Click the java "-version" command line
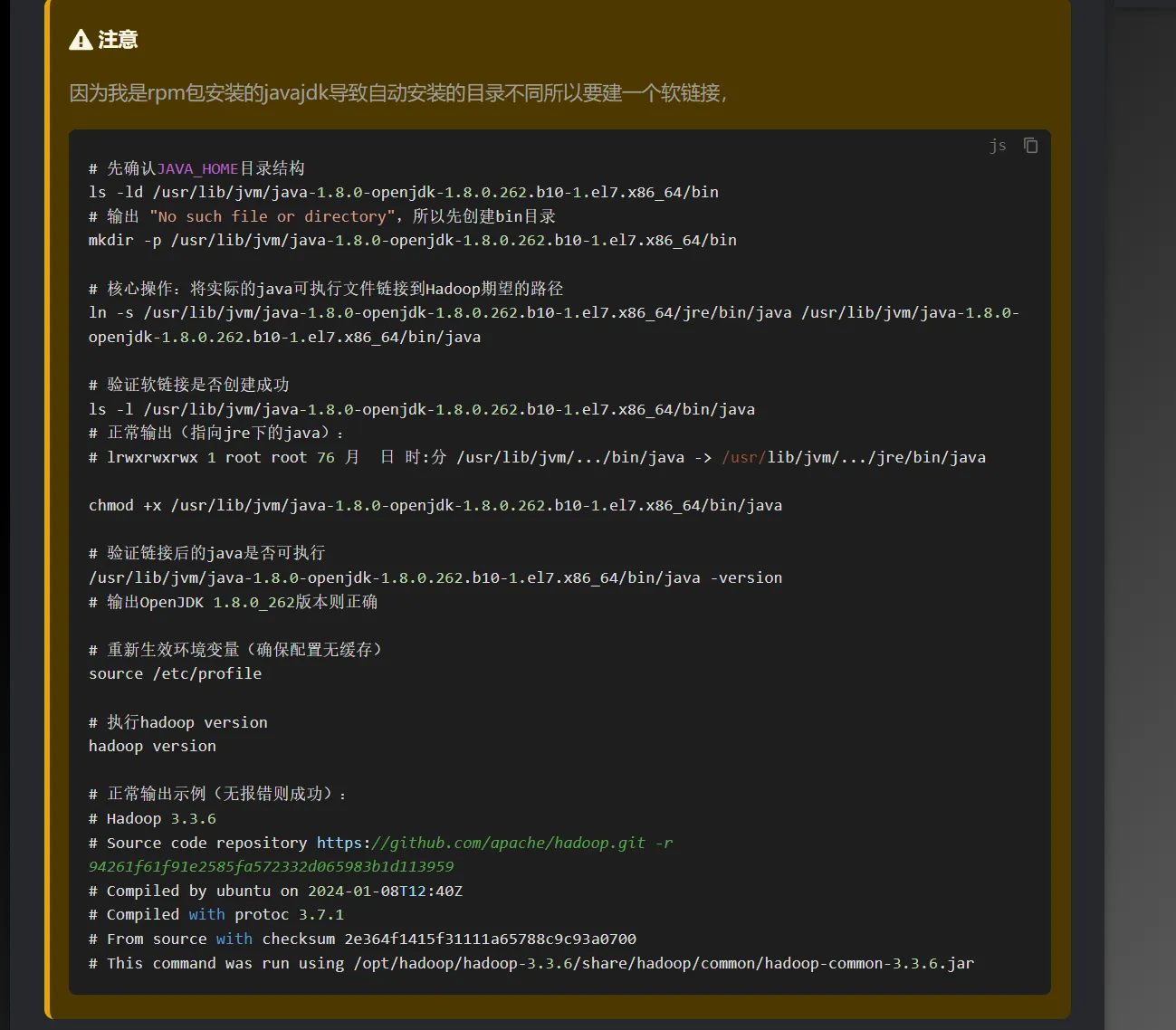 pos(435,577)
